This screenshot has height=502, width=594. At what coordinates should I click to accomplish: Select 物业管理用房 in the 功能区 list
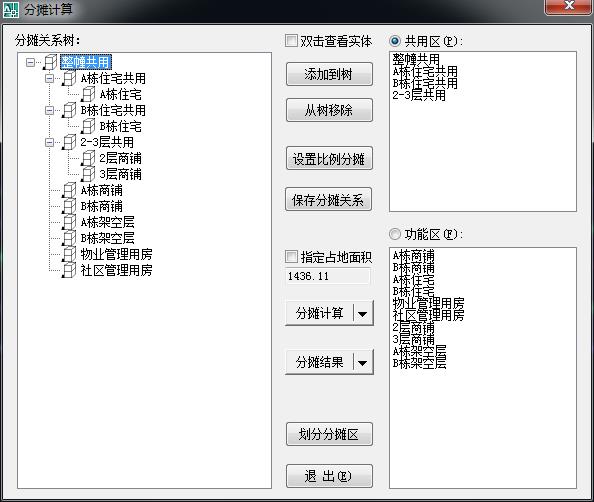[428, 303]
